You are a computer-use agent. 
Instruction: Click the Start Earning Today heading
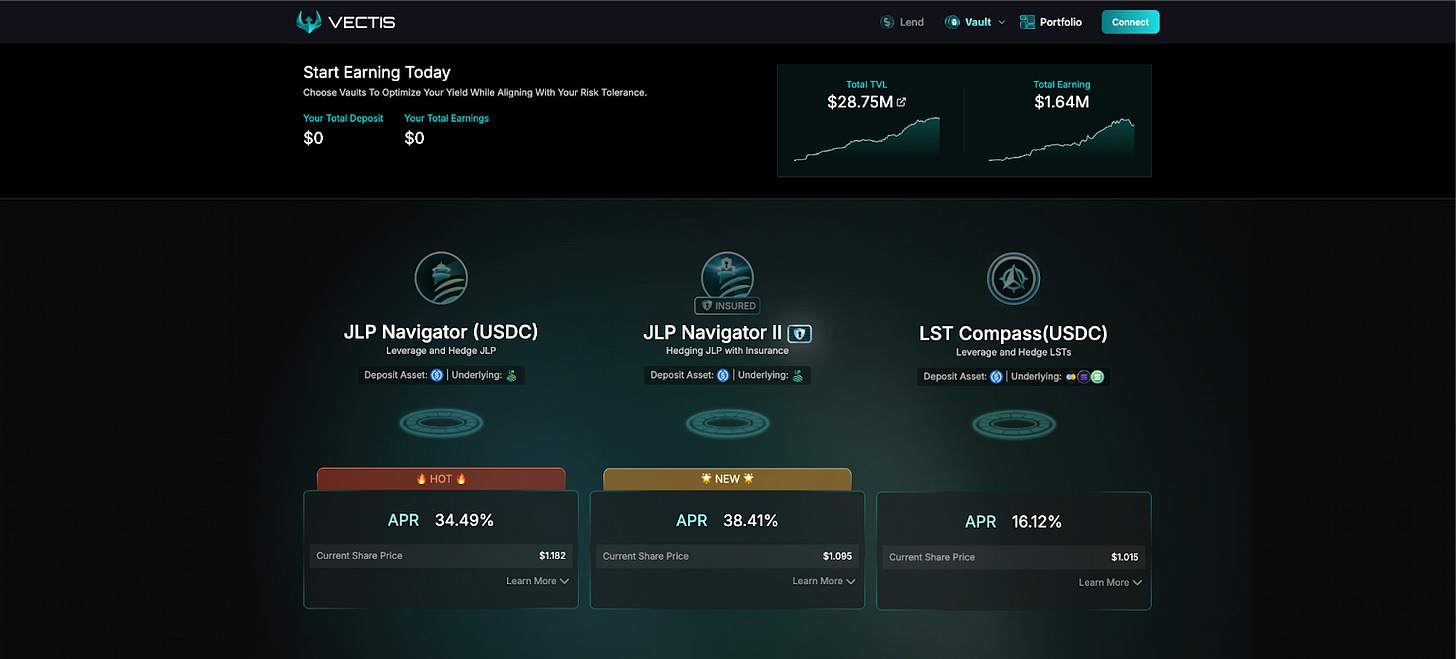377,72
